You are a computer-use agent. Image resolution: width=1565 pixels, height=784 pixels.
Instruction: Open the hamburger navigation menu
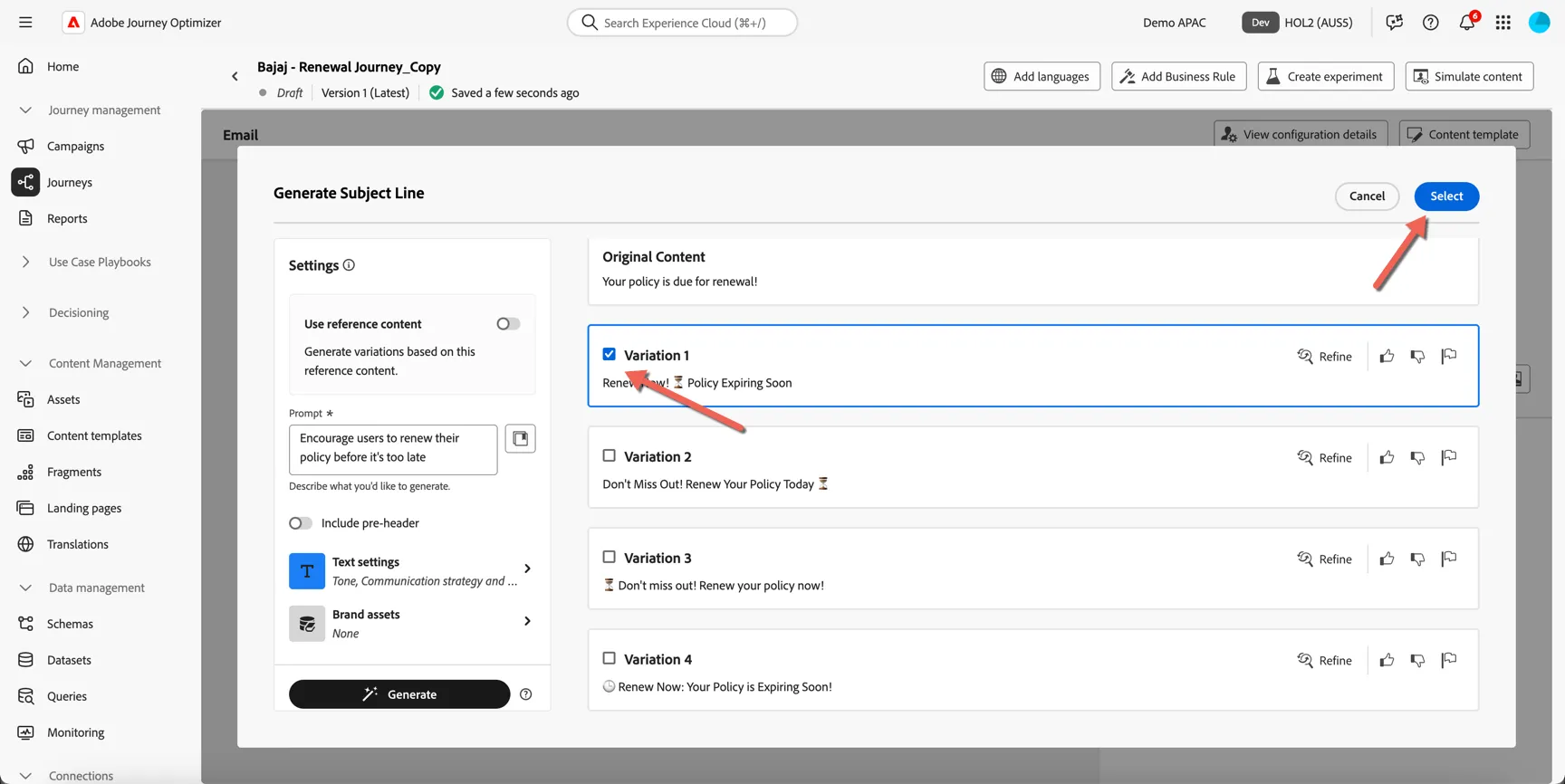tap(25, 22)
